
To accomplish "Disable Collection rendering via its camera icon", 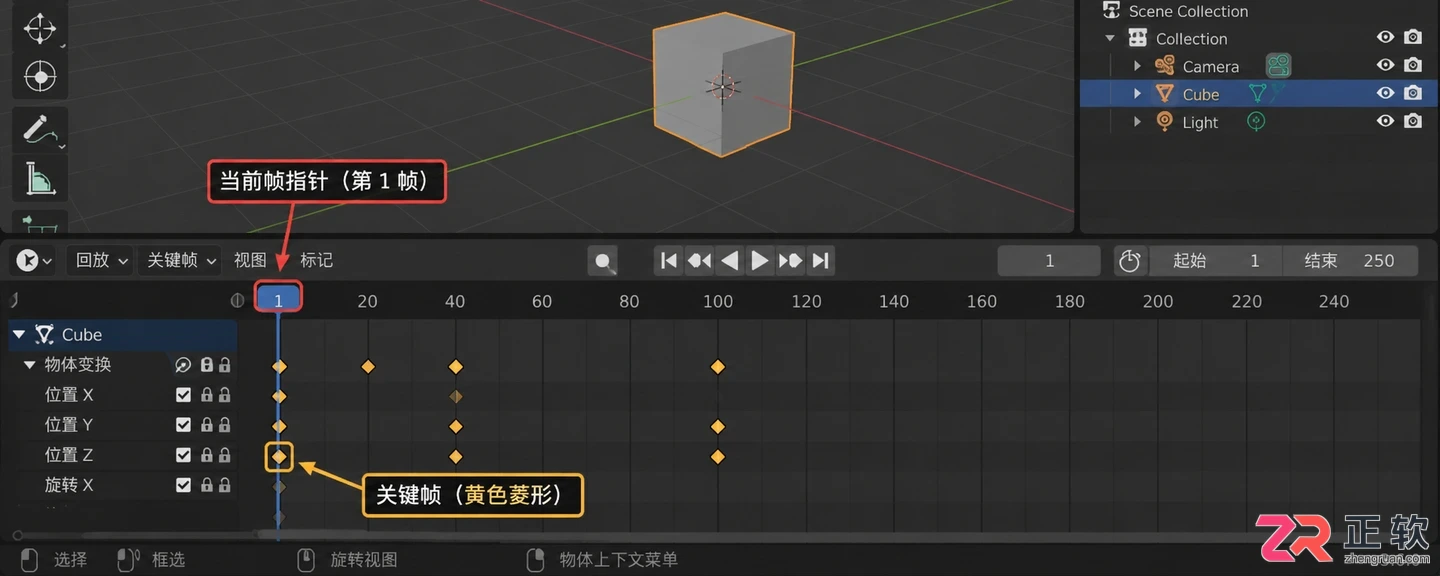I will [x=1413, y=37].
